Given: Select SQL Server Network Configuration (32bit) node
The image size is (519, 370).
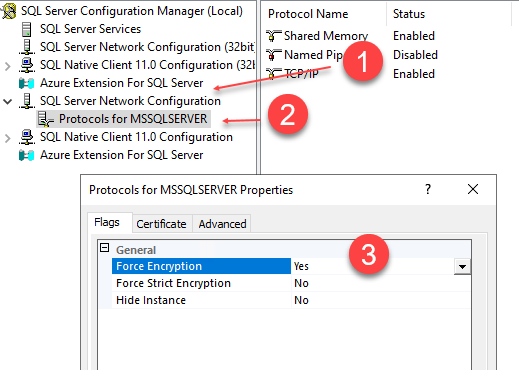Looking at the screenshot, I should 147,47.
